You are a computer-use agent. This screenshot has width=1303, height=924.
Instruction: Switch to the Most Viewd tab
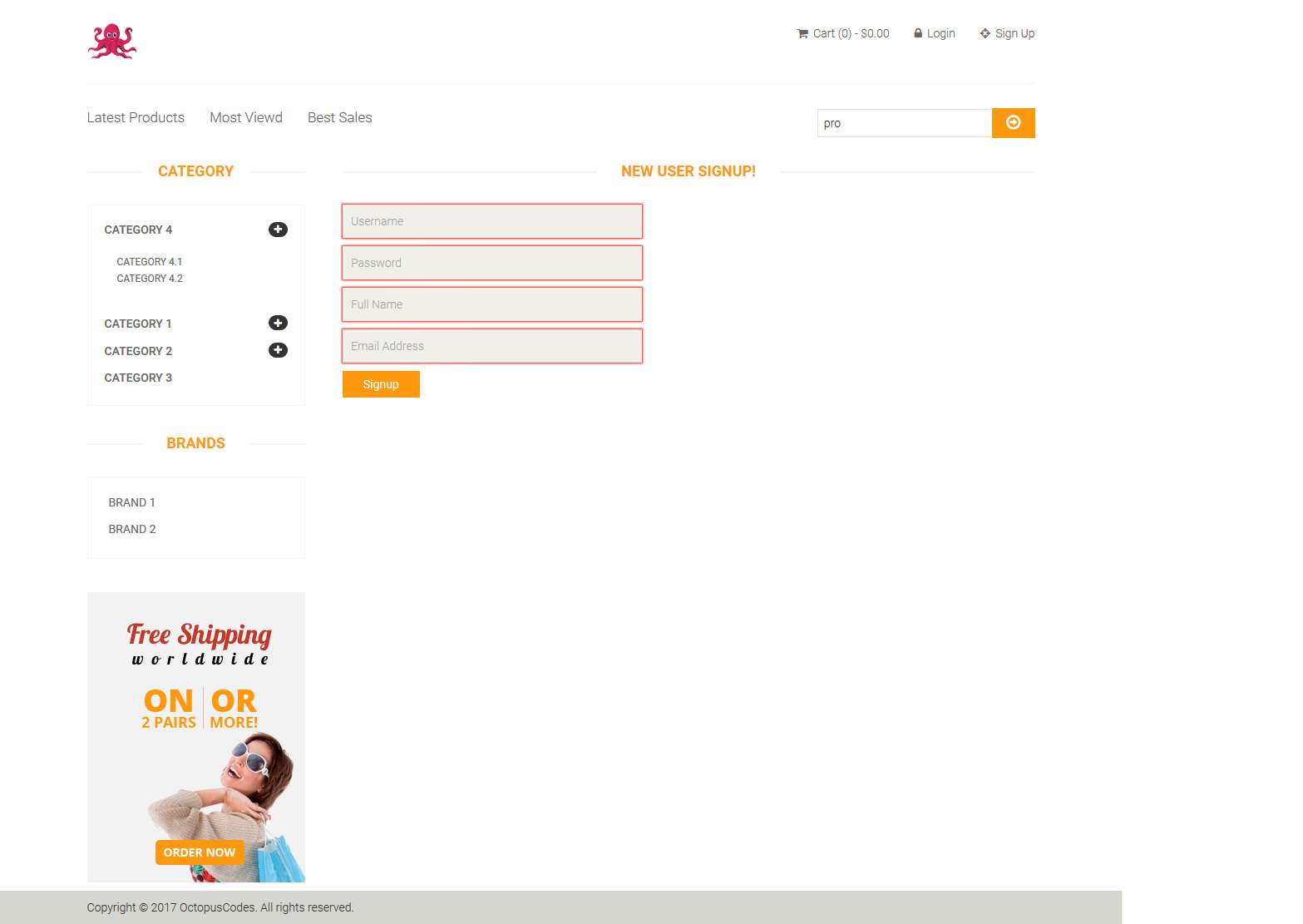[246, 117]
